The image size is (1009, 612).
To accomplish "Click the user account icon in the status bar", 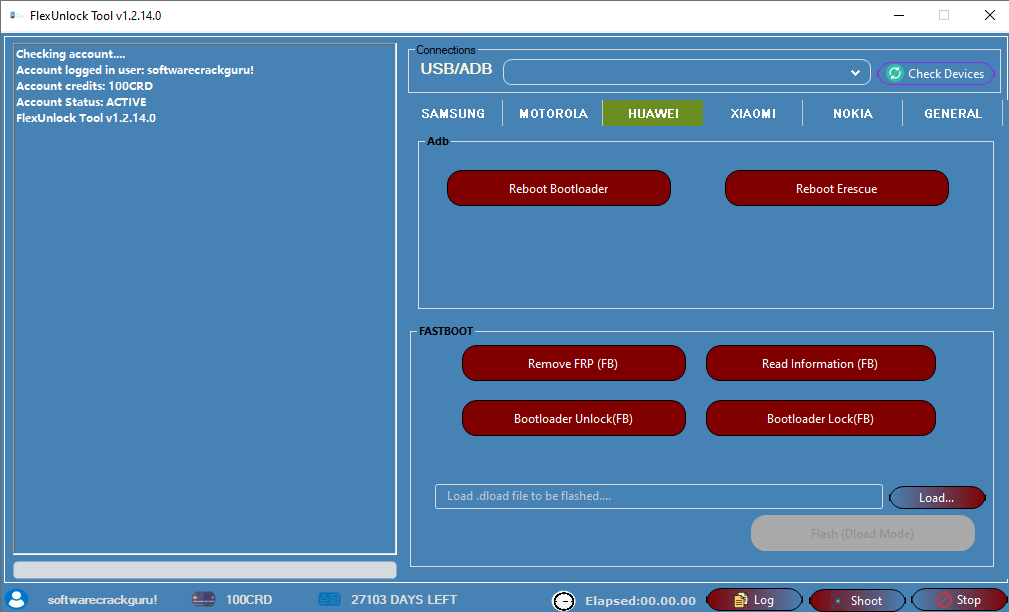I will (16, 599).
